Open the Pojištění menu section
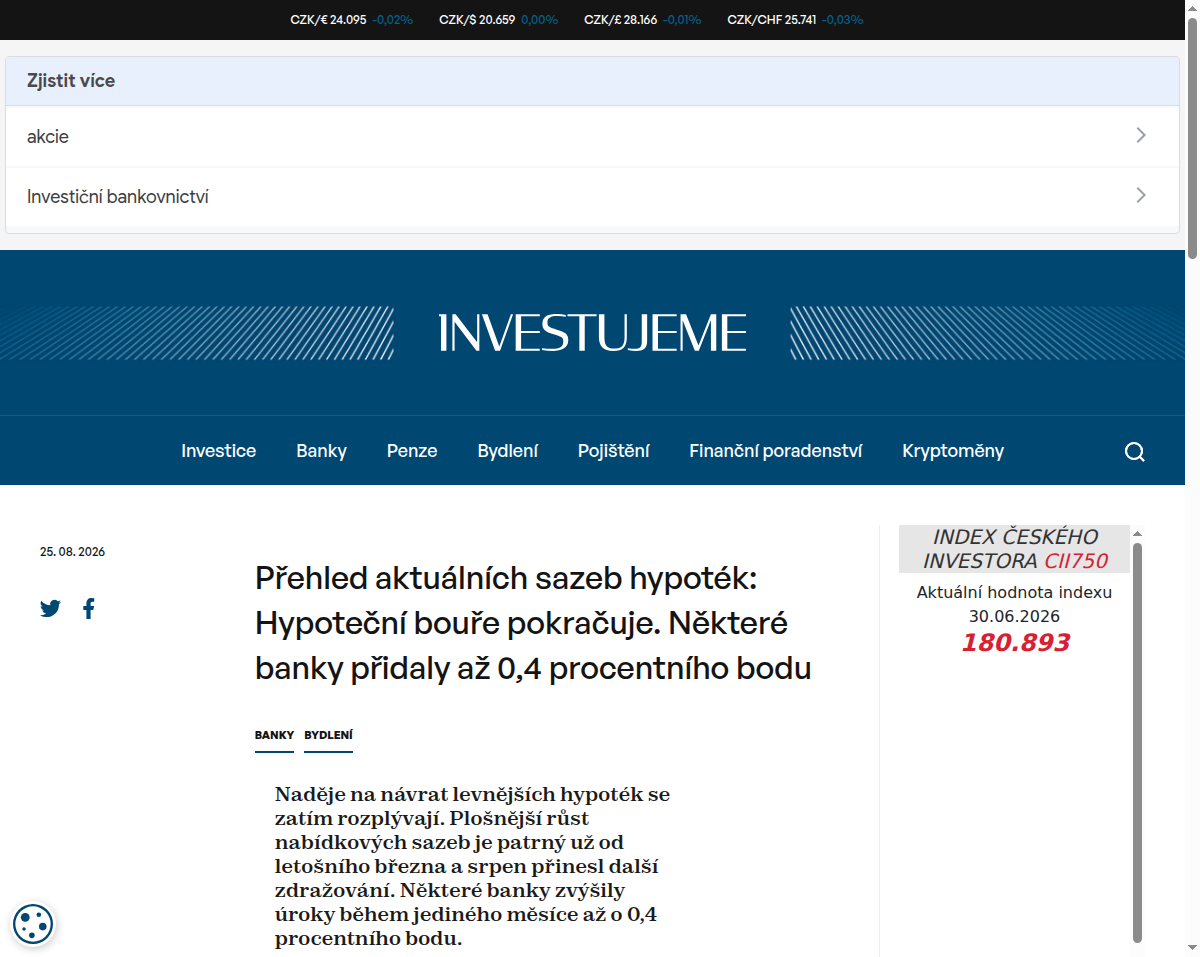1200x957 pixels. [x=614, y=451]
